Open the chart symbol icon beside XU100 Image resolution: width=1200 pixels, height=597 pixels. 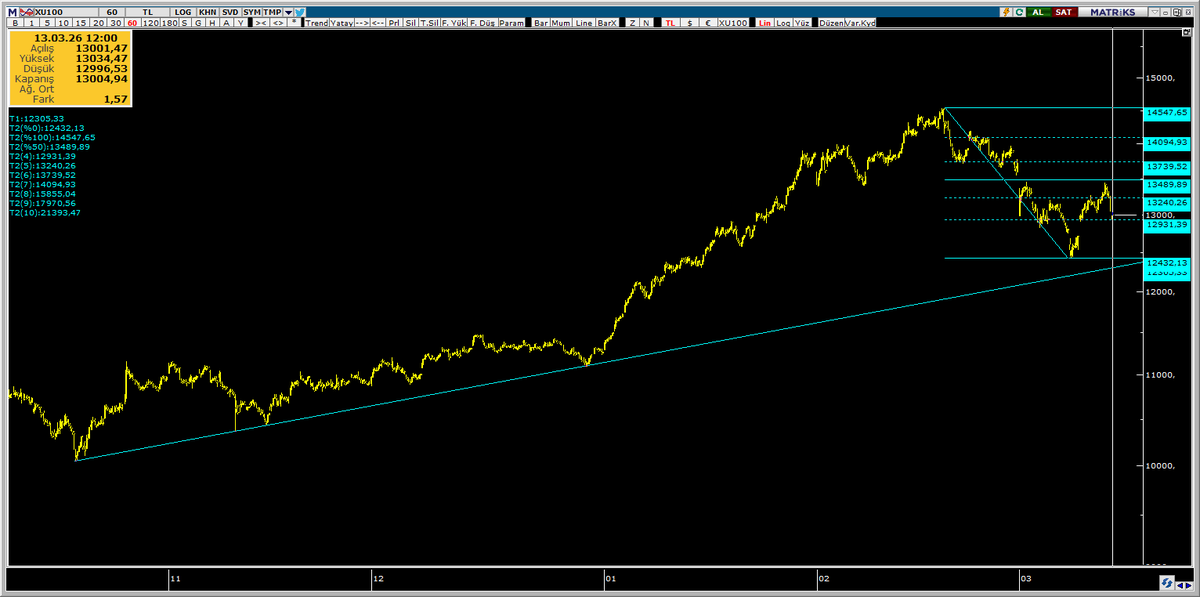point(29,11)
